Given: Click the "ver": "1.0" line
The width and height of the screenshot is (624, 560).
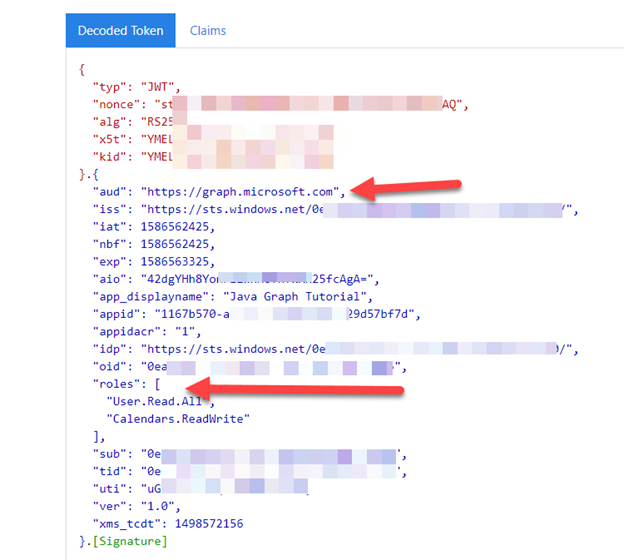Looking at the screenshot, I should point(136,506).
